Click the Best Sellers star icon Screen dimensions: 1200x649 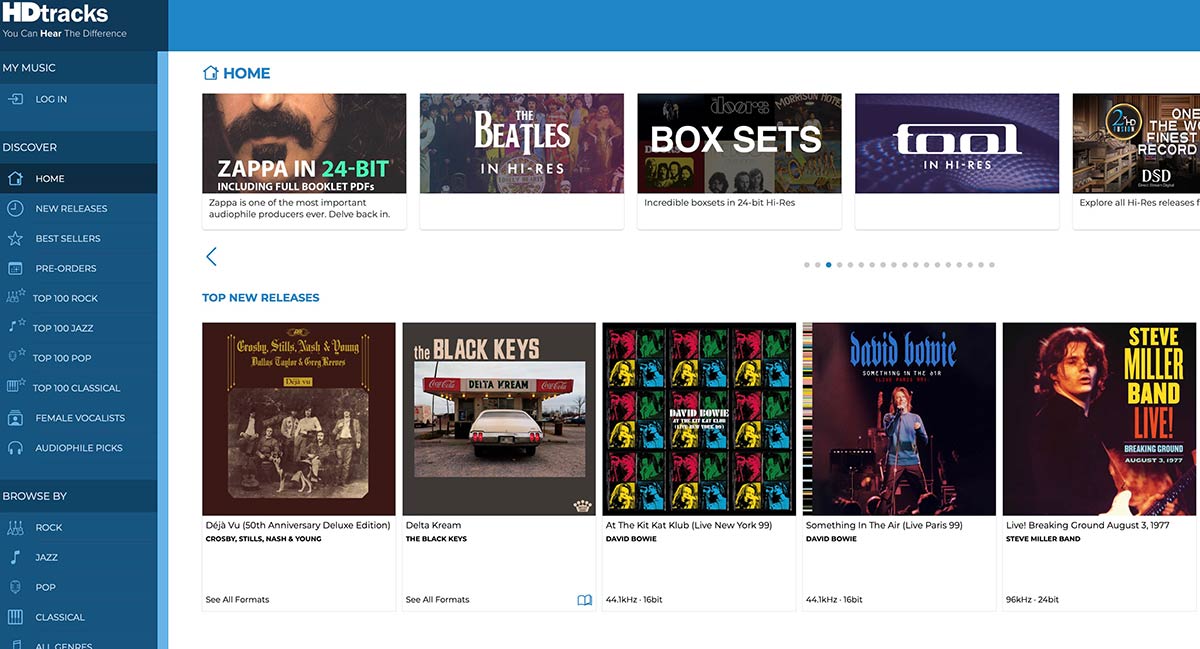coord(15,239)
